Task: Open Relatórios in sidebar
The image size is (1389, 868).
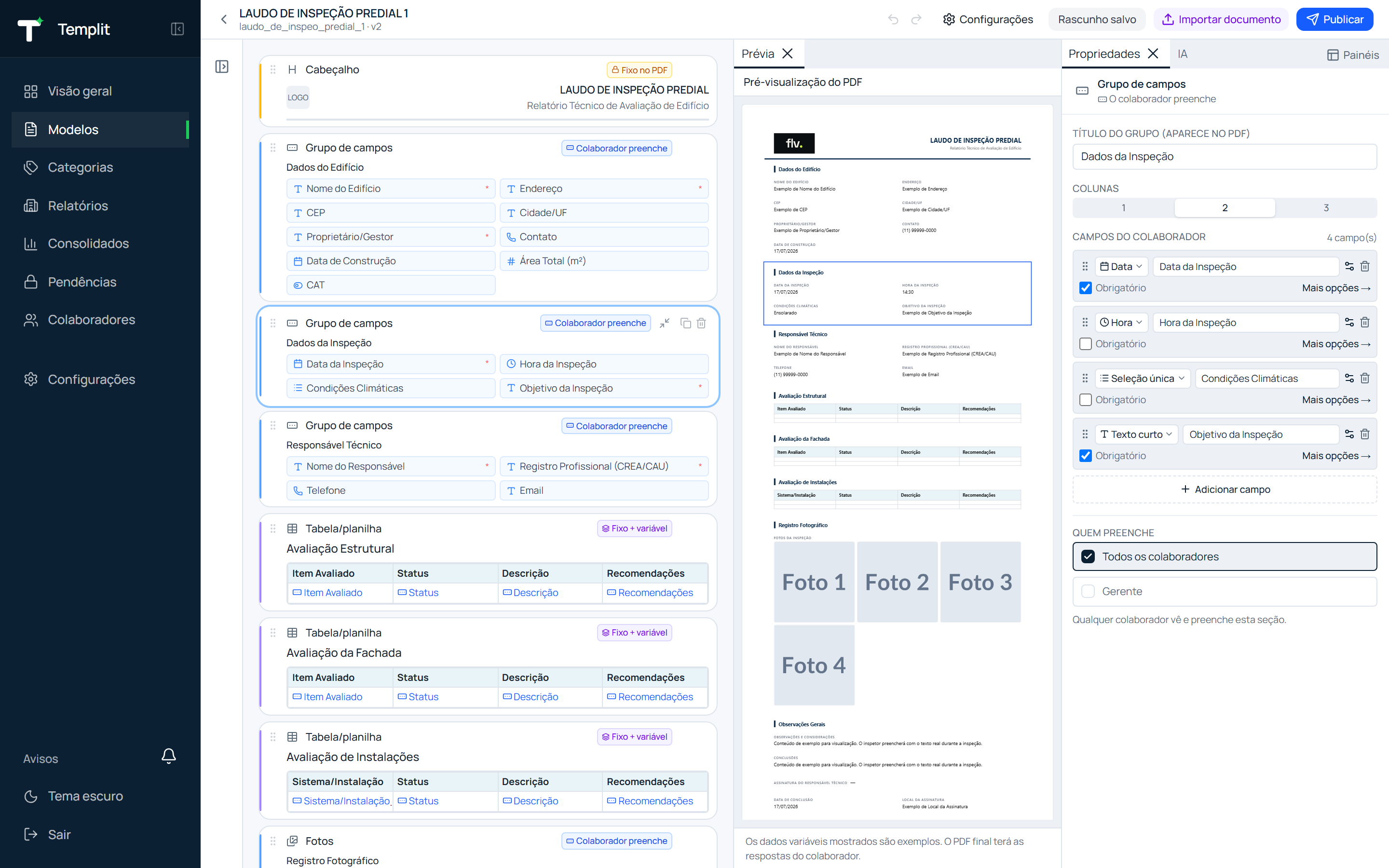Action: 100,205
